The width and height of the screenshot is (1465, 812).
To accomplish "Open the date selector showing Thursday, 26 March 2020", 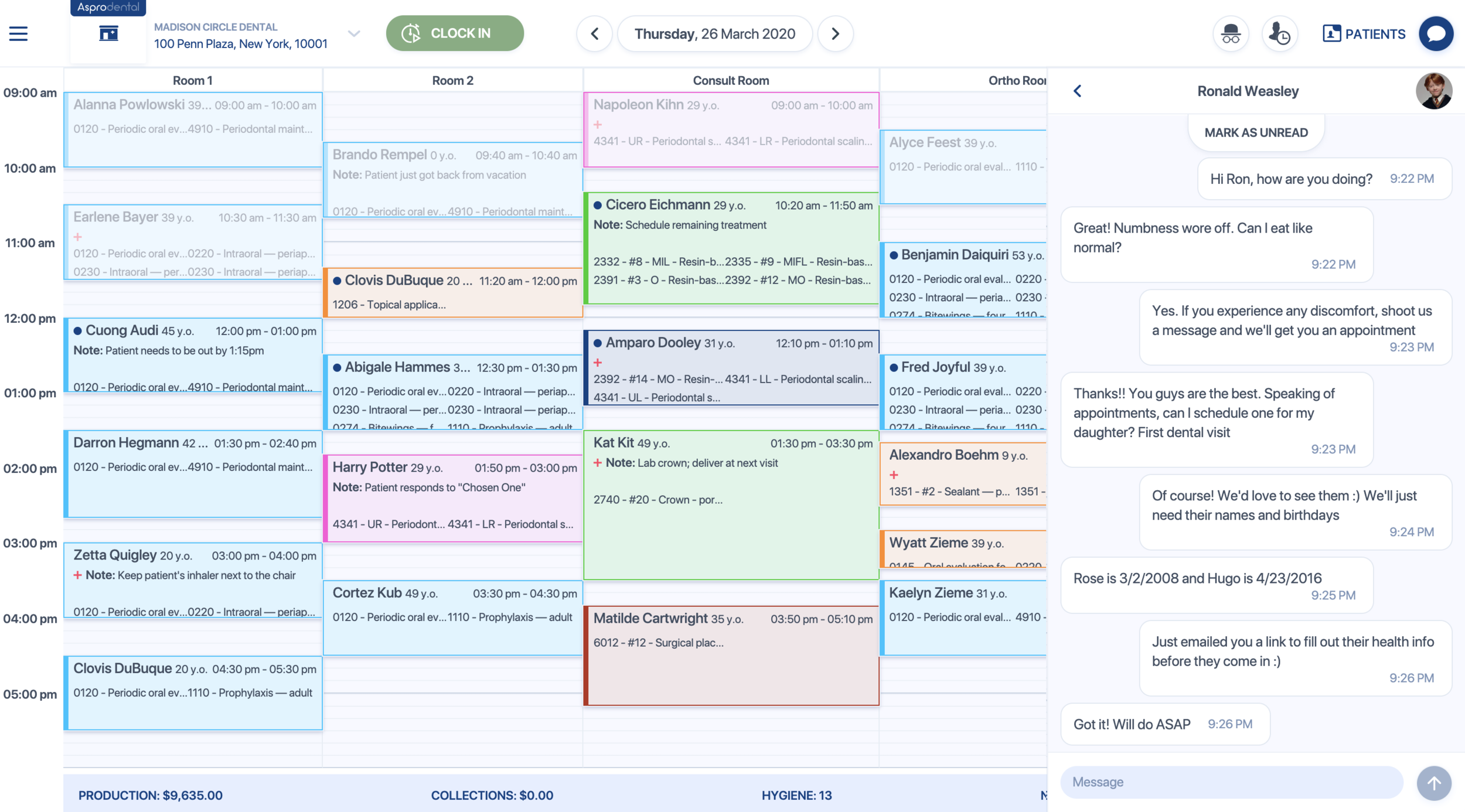I will coord(715,33).
